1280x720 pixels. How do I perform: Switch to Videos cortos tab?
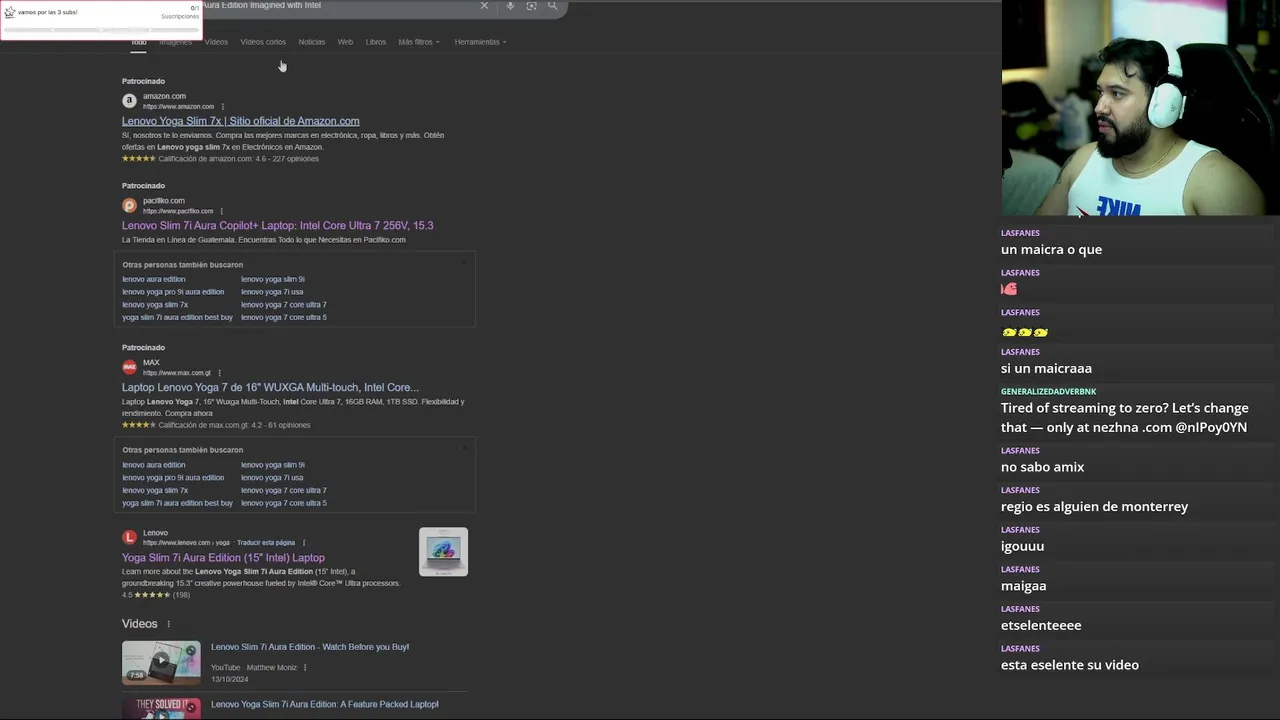pyautogui.click(x=263, y=42)
